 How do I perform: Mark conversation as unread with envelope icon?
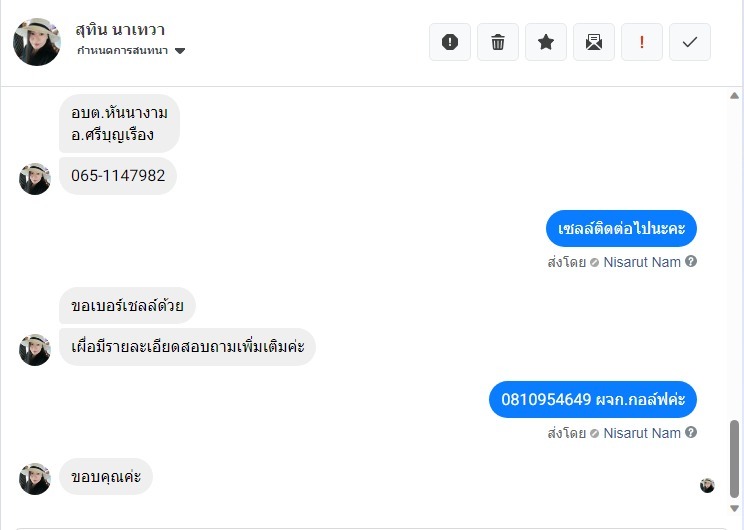point(594,42)
